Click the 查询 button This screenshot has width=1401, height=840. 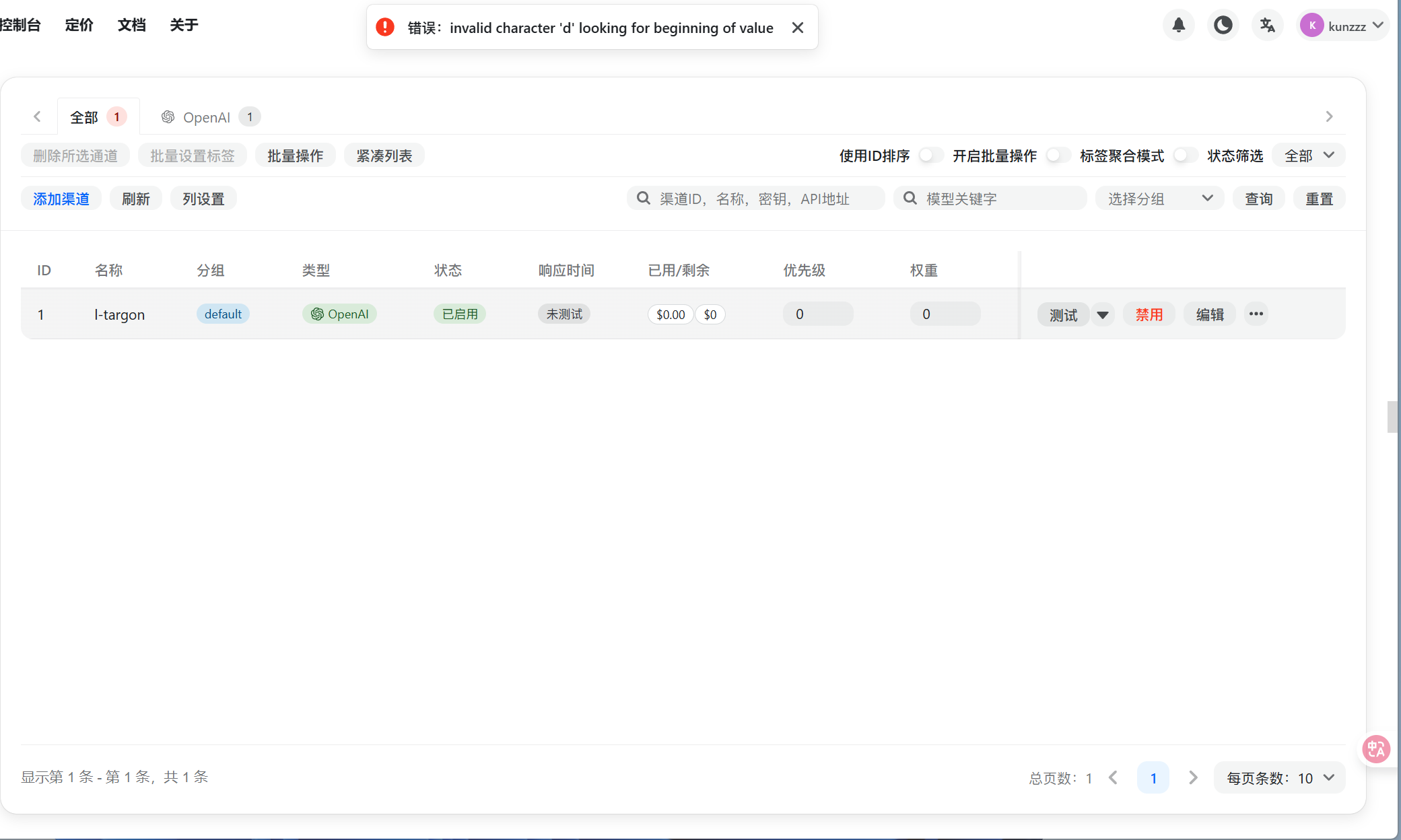point(1259,199)
